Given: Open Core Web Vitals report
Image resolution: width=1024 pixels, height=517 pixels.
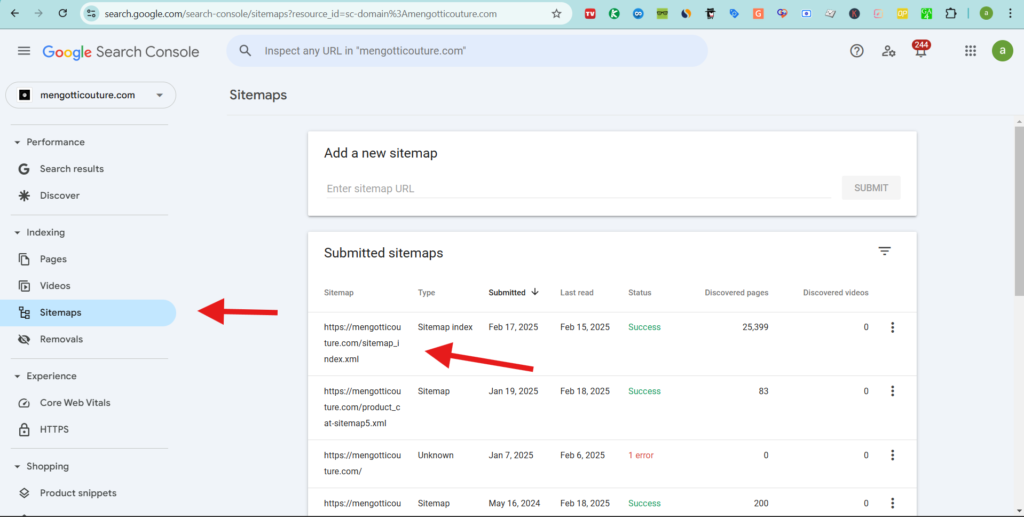Looking at the screenshot, I should click(x=75, y=403).
